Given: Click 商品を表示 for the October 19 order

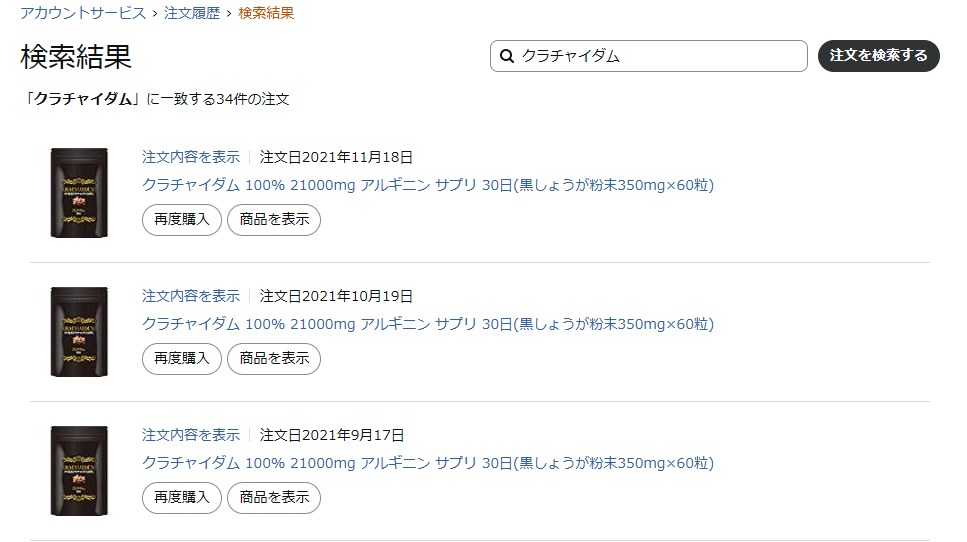Looking at the screenshot, I should tap(274, 359).
